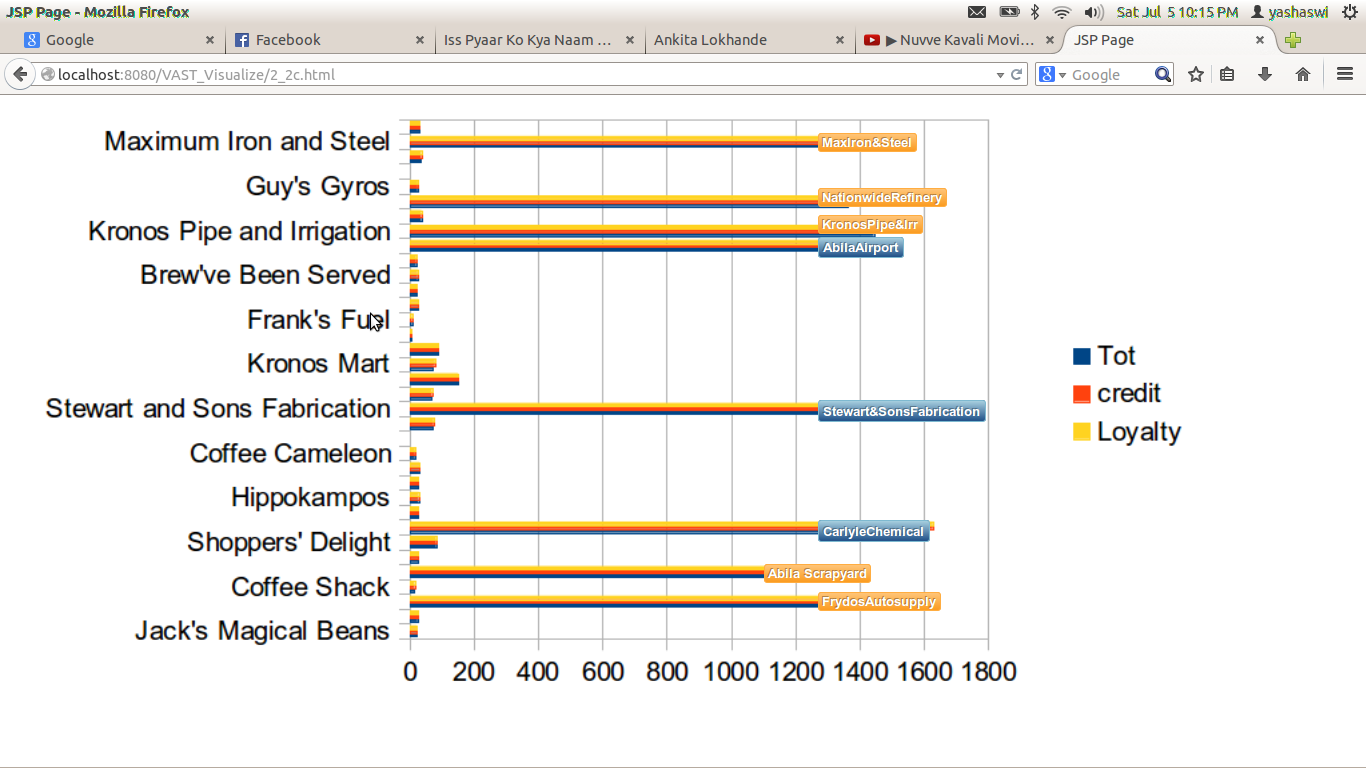The height and width of the screenshot is (768, 1366).
Task: Click the Coffee Cameleon axis label
Action: 291,454
